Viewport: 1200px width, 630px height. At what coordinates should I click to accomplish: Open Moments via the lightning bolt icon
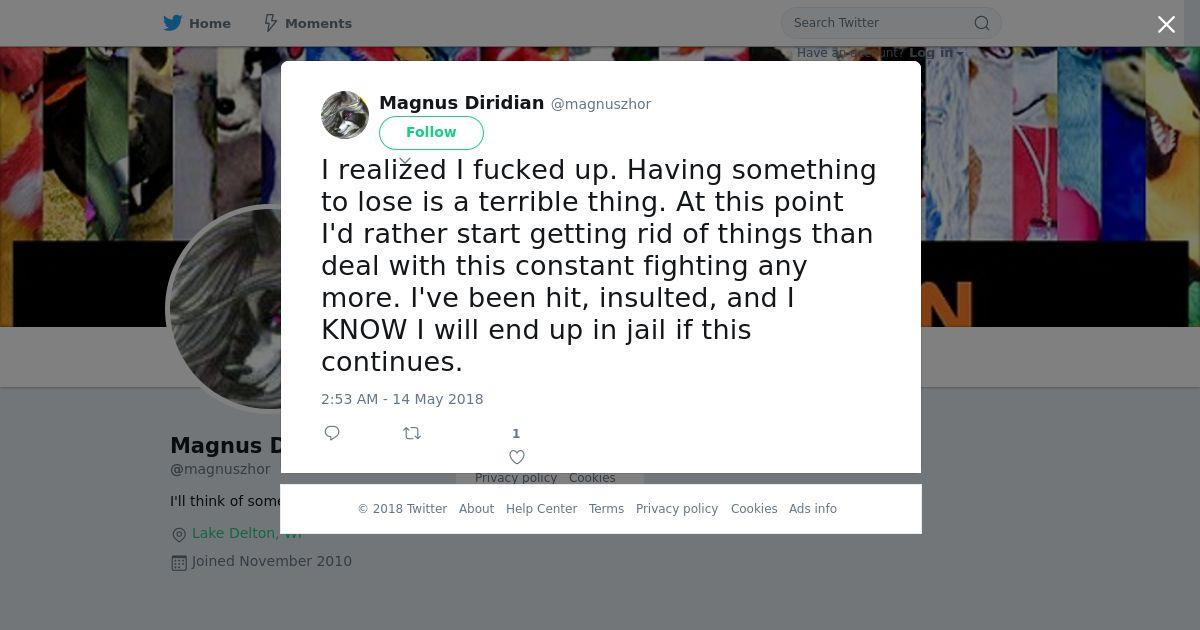270,23
